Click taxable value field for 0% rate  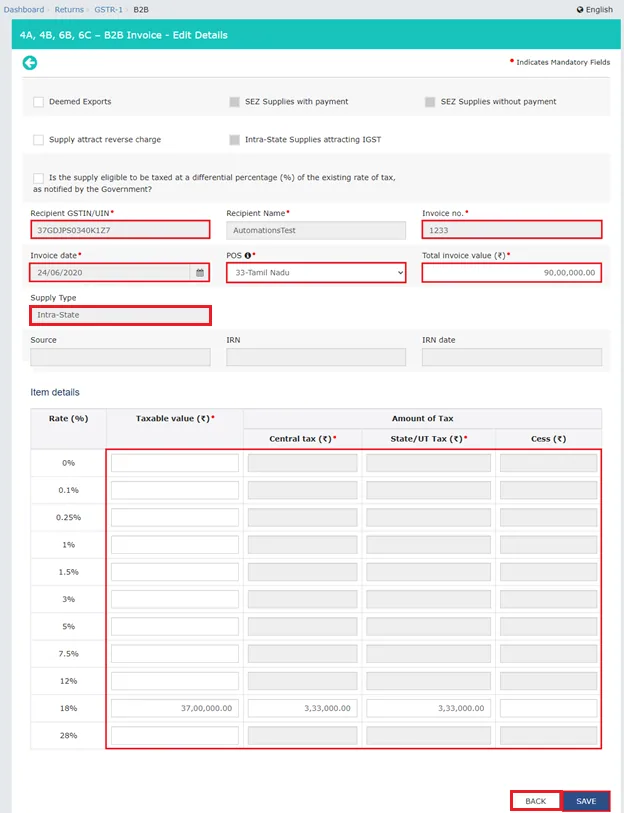pos(175,463)
